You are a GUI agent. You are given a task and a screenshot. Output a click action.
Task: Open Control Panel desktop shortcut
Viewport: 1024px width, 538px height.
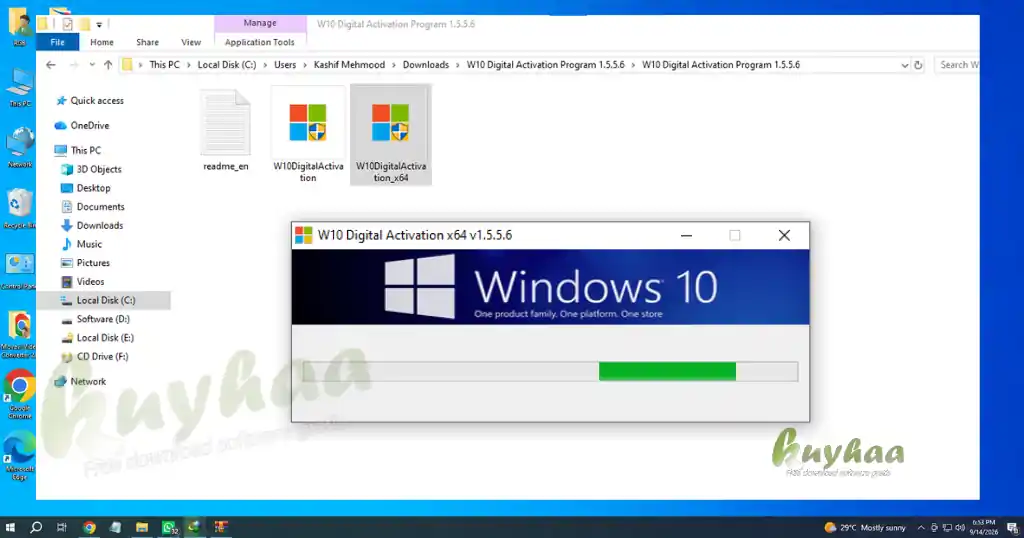(20, 272)
